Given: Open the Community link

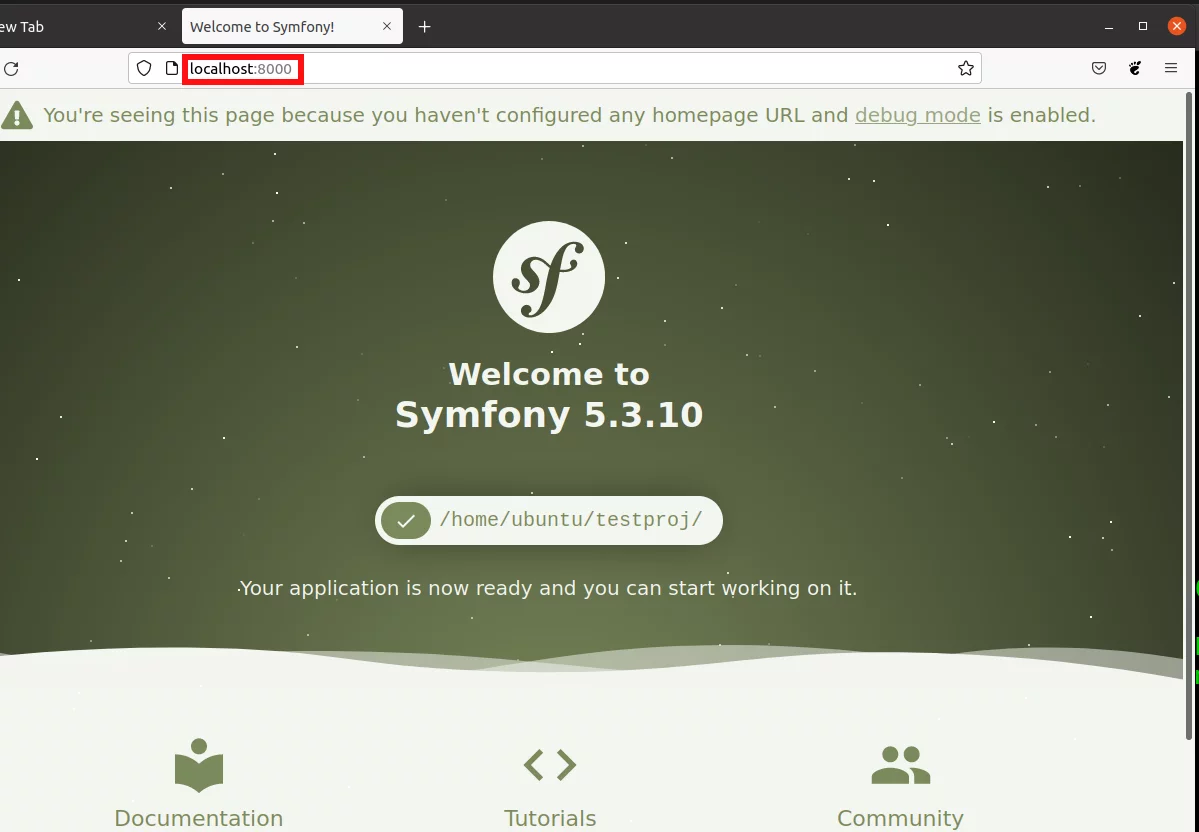Looking at the screenshot, I should click(x=900, y=818).
